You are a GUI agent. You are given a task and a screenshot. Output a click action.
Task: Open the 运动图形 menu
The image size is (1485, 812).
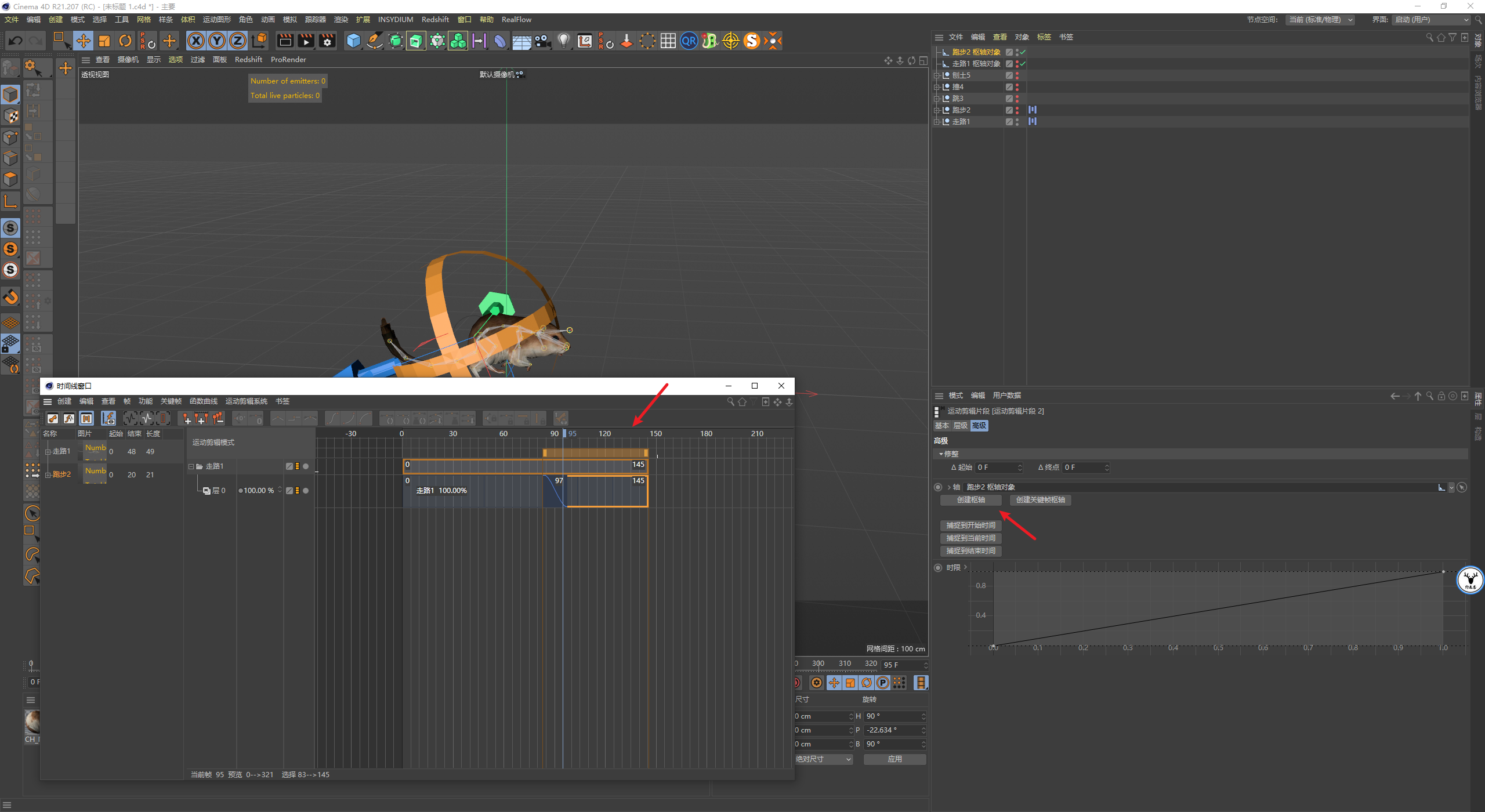(x=216, y=20)
